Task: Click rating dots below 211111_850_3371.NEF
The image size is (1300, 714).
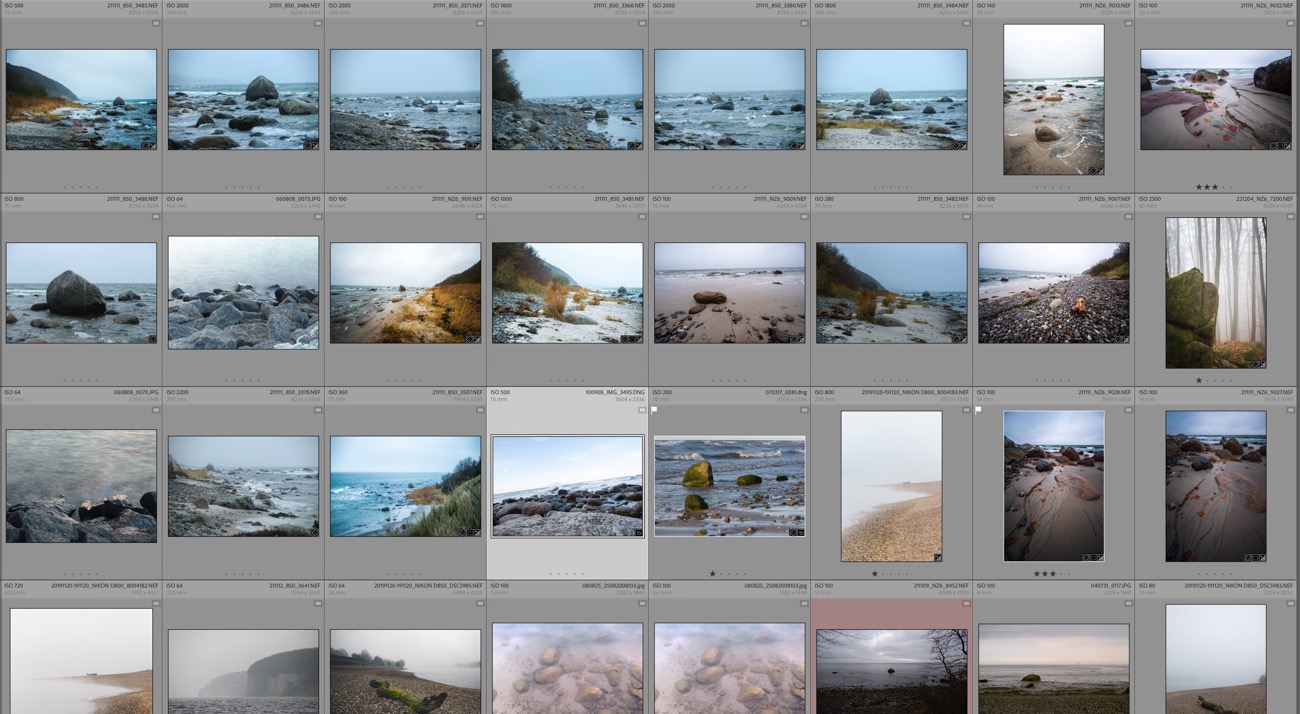Action: tap(405, 187)
